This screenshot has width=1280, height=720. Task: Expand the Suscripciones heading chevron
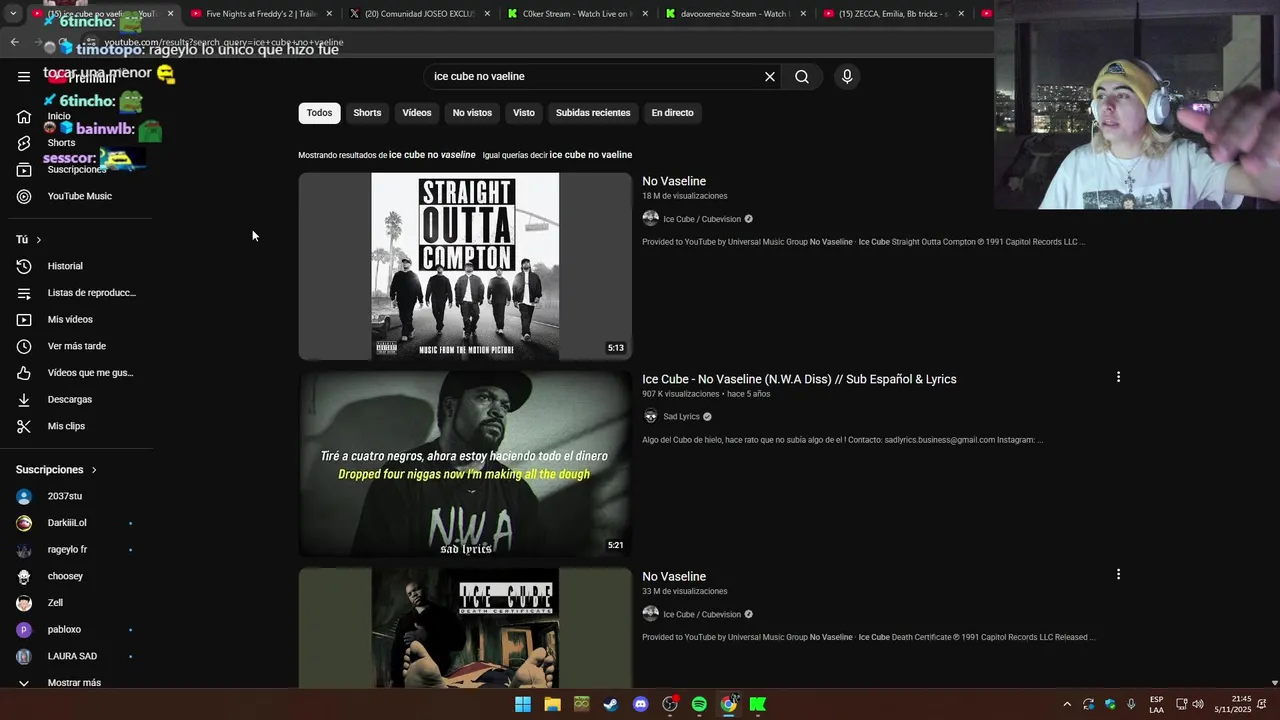click(94, 470)
